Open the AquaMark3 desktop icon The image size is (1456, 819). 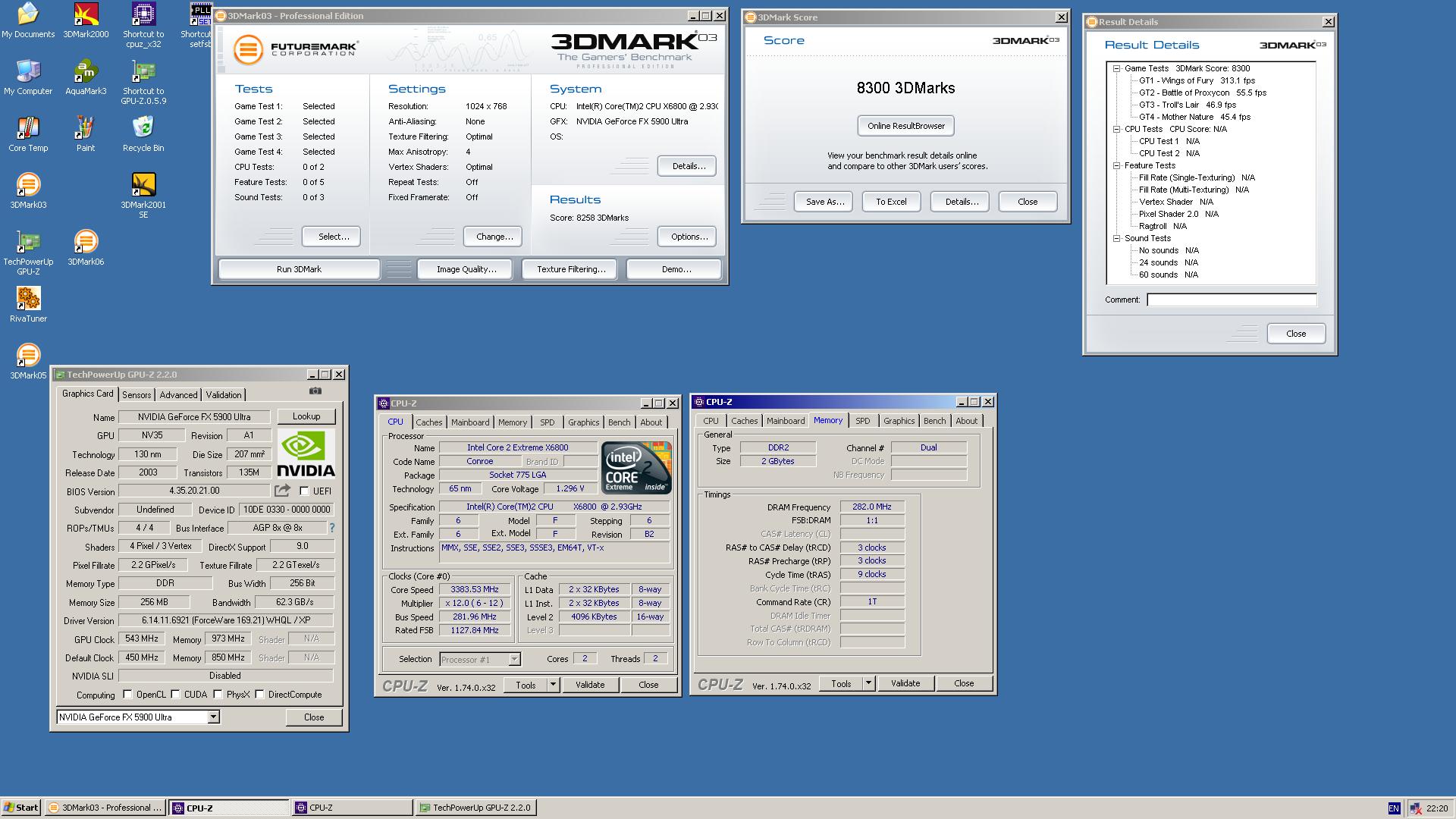(x=86, y=78)
